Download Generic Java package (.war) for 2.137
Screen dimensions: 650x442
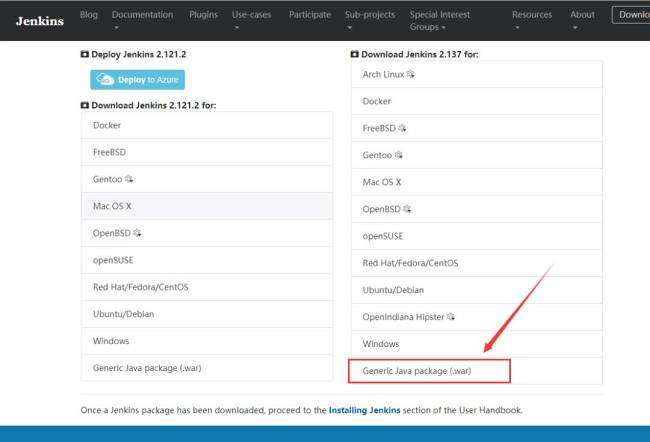477,371
